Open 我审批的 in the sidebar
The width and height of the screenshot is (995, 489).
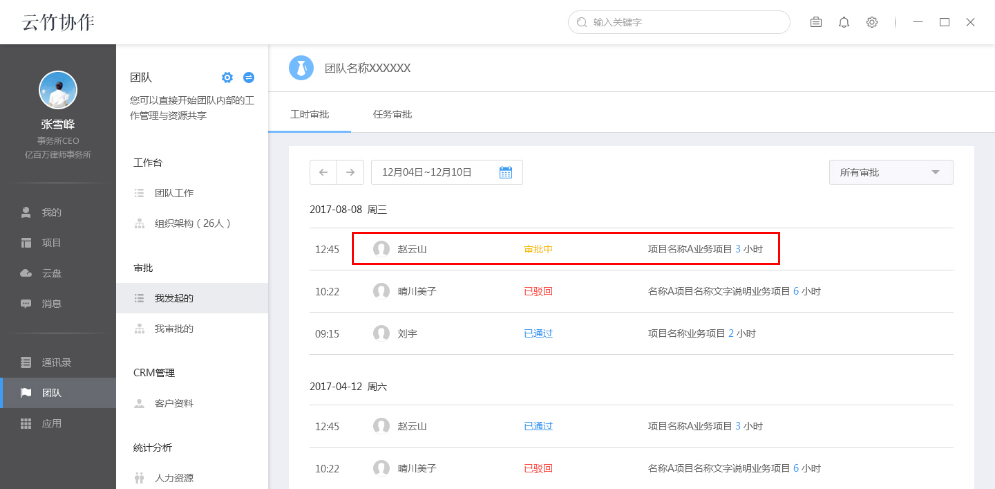[174, 328]
